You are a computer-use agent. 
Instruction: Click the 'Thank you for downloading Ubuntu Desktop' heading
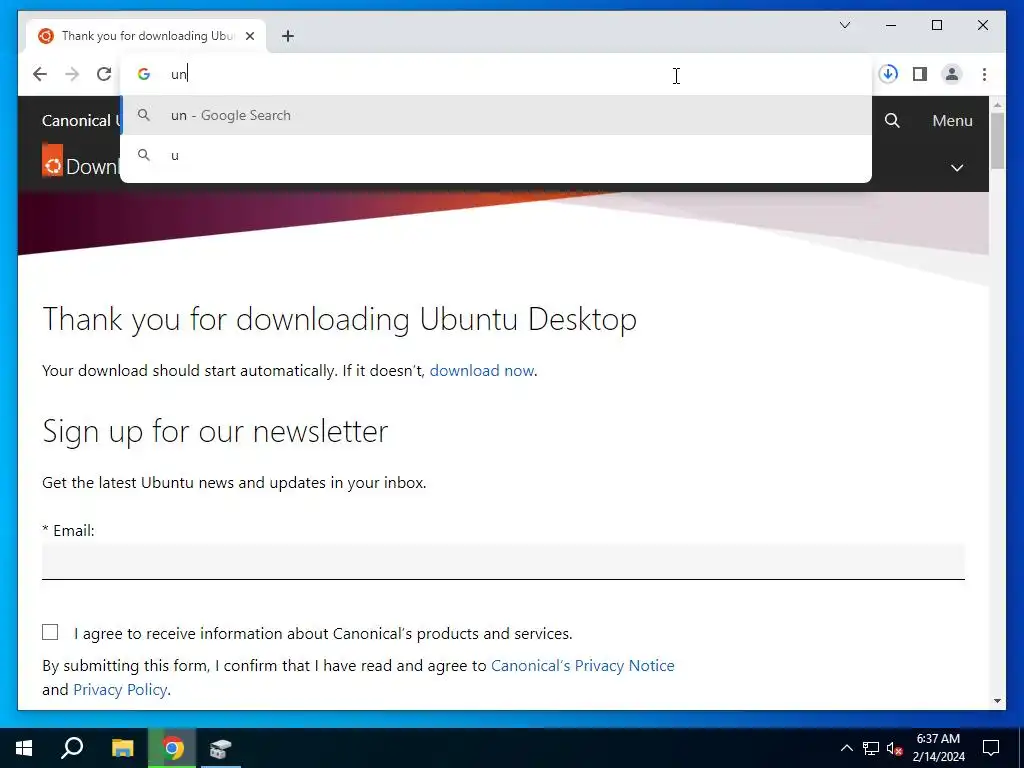(x=340, y=320)
